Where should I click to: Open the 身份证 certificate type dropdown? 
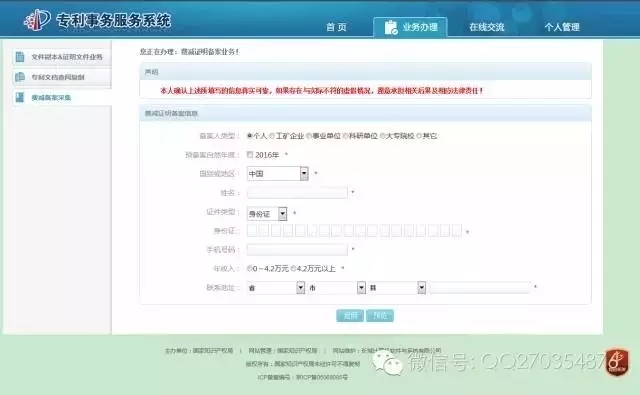[267, 214]
